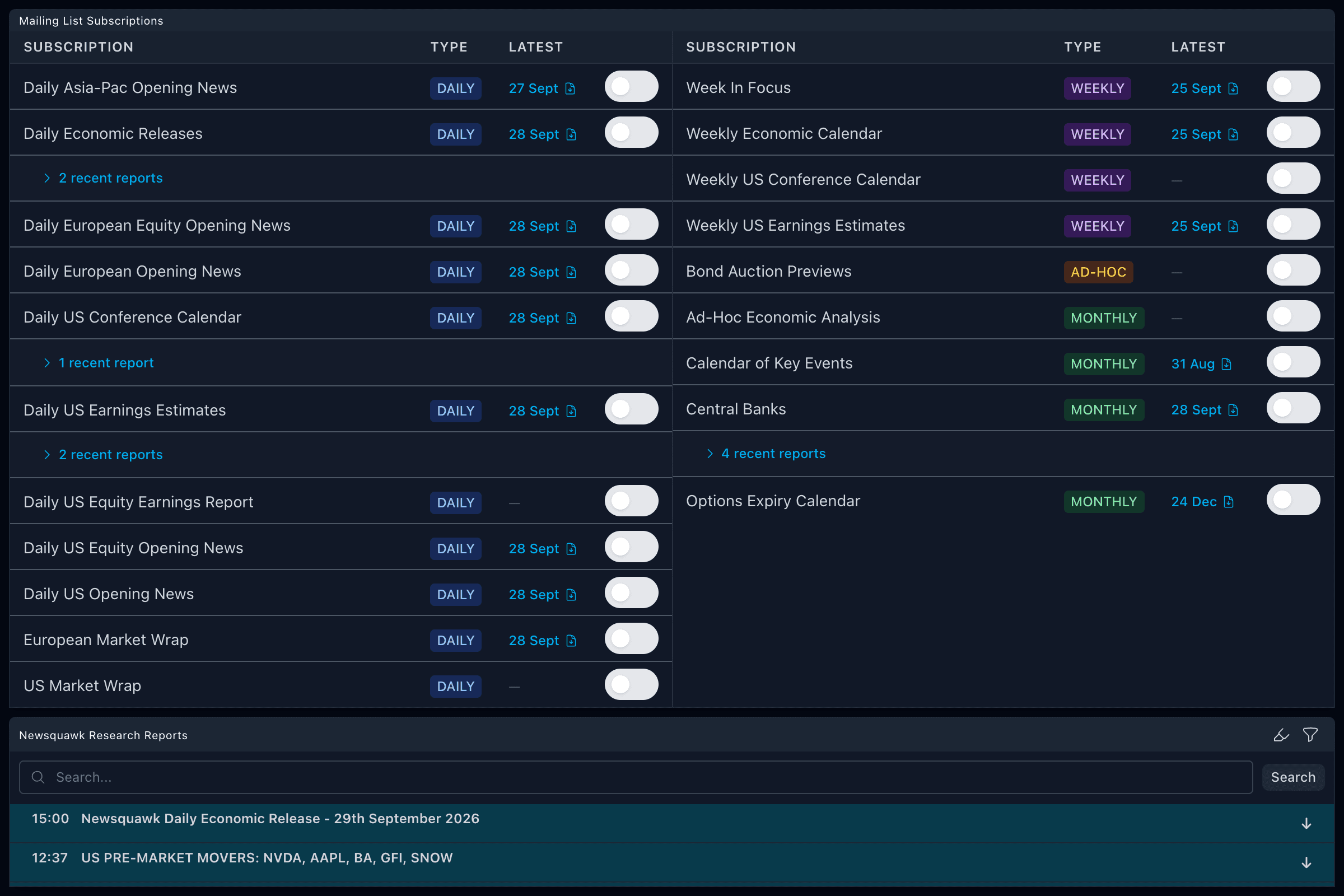1344x896 pixels.
Task: Click document icon for Daily US Earnings Estimates
Action: [x=571, y=411]
